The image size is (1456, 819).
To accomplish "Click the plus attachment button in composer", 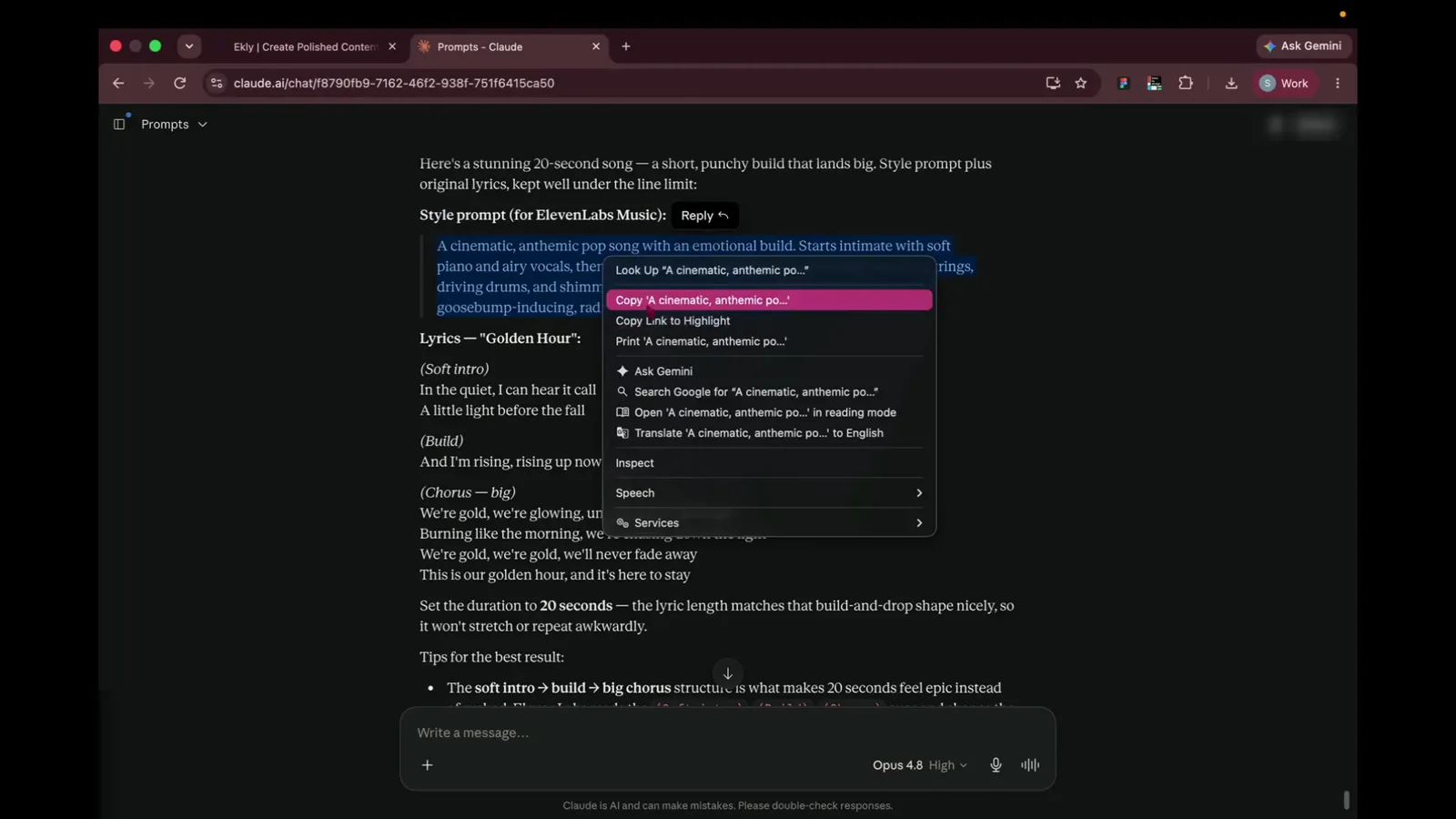I will pyautogui.click(x=428, y=765).
